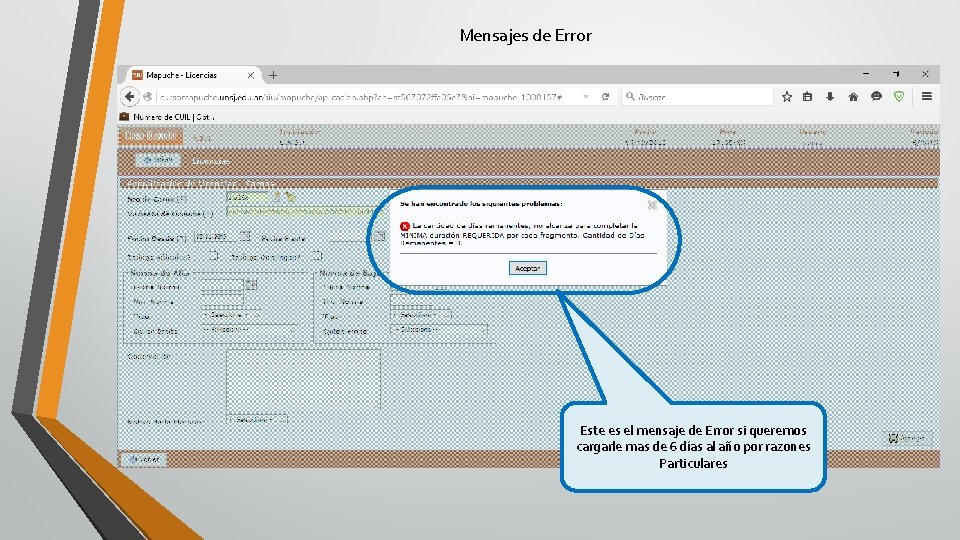The height and width of the screenshot is (540, 960).
Task: Click the Guardar button at lower right
Action: pyautogui.click(x=907, y=438)
